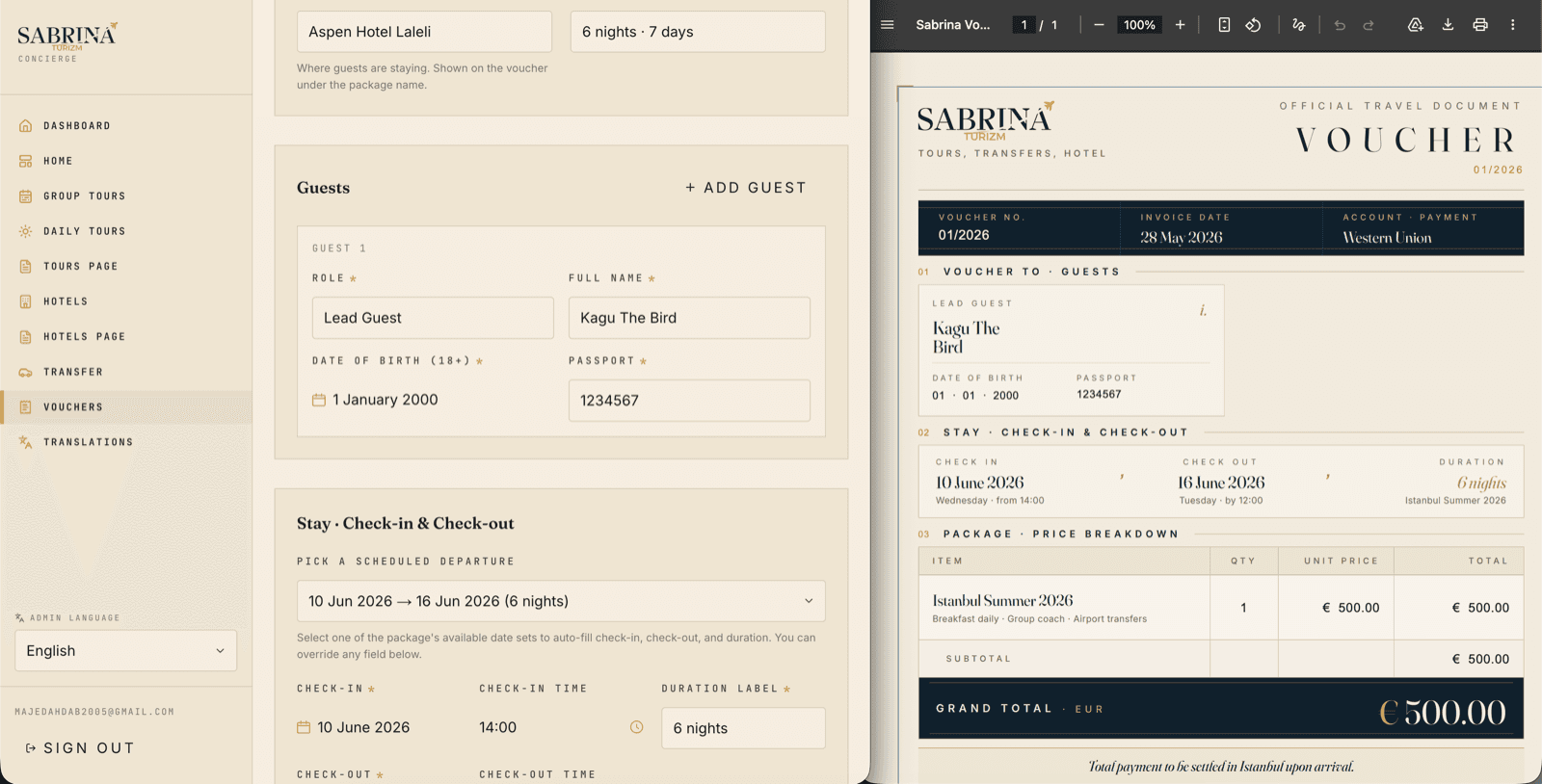Image resolution: width=1542 pixels, height=784 pixels.
Task: Select the PDF draw annotation tool
Action: (x=1298, y=25)
